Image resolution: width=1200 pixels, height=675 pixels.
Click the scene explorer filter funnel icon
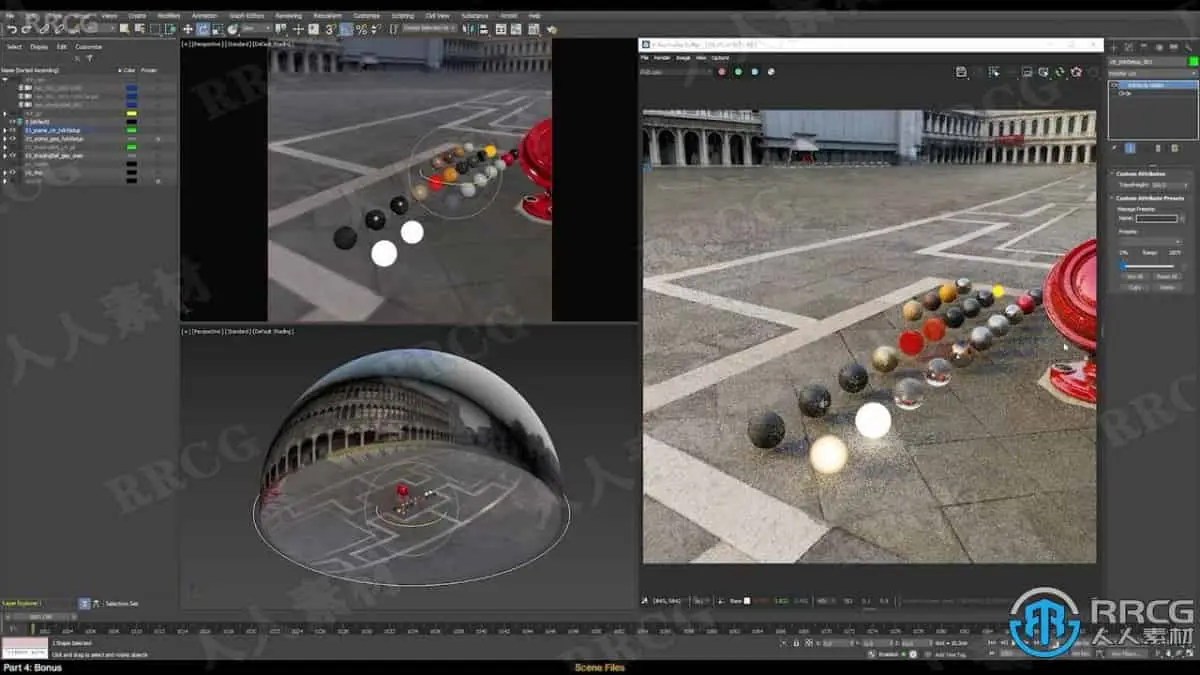[90, 59]
